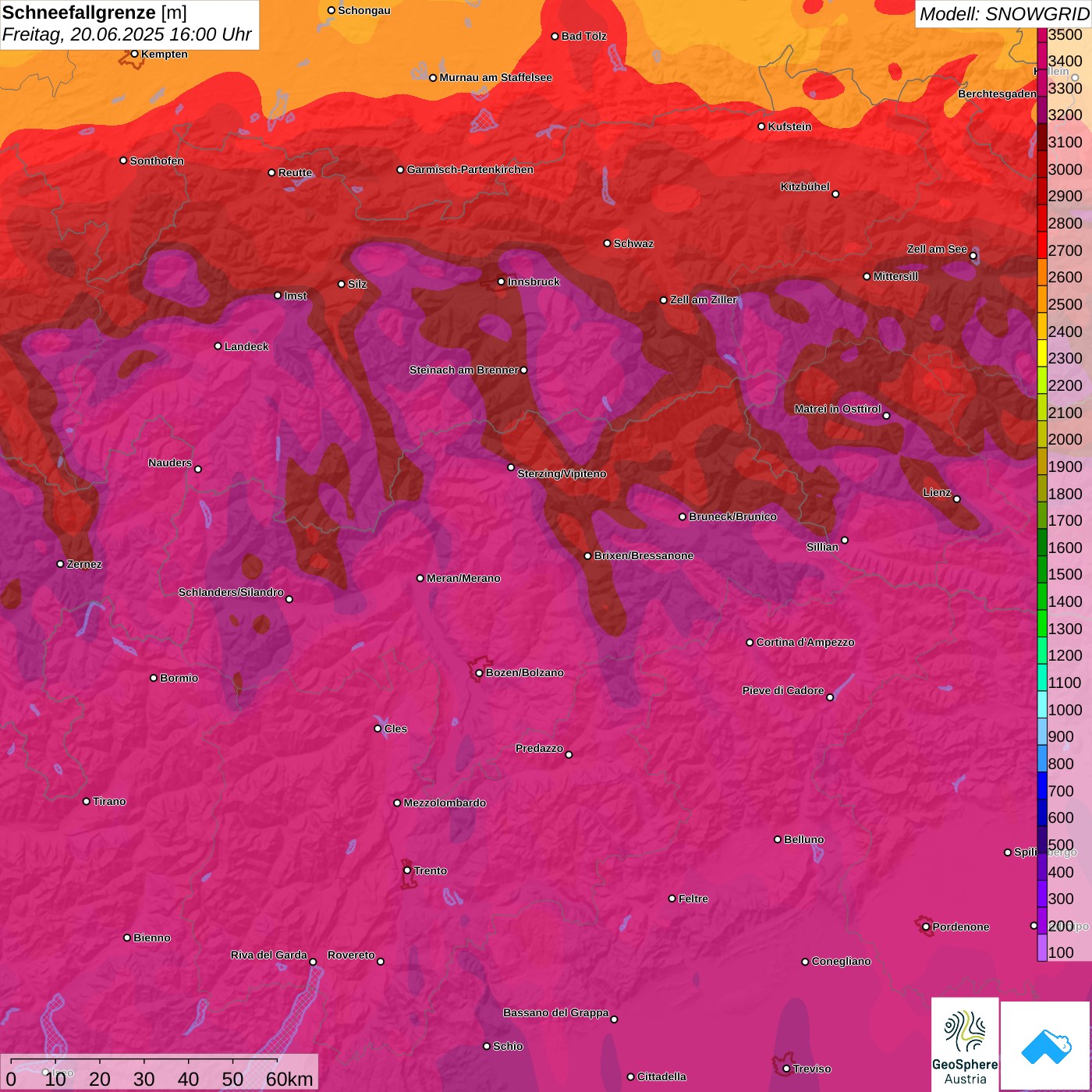Select the Sterzing/Vipiteno place label
The image size is (1092, 1092).
(x=562, y=473)
